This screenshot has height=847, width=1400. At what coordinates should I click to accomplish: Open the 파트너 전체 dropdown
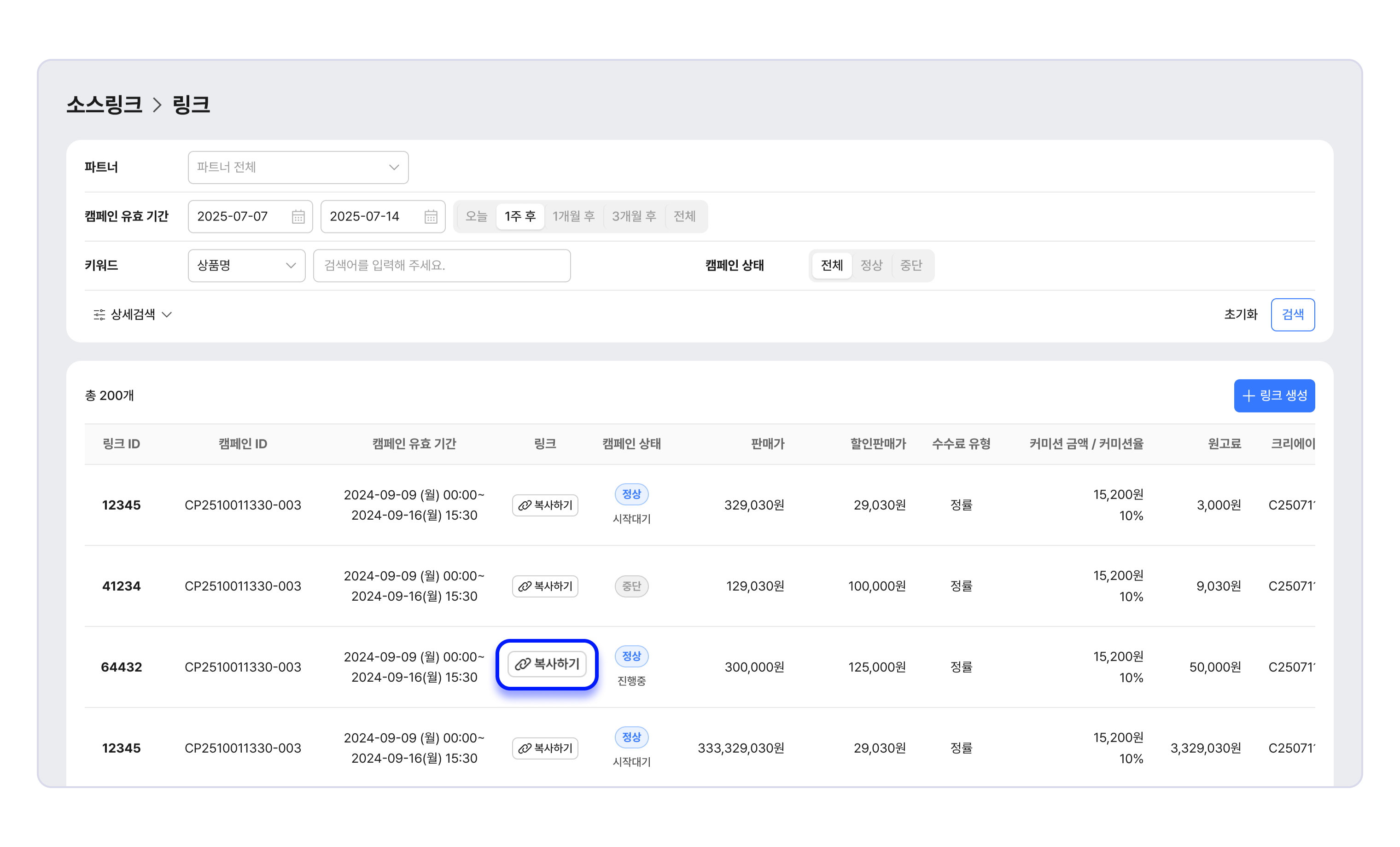coord(297,168)
